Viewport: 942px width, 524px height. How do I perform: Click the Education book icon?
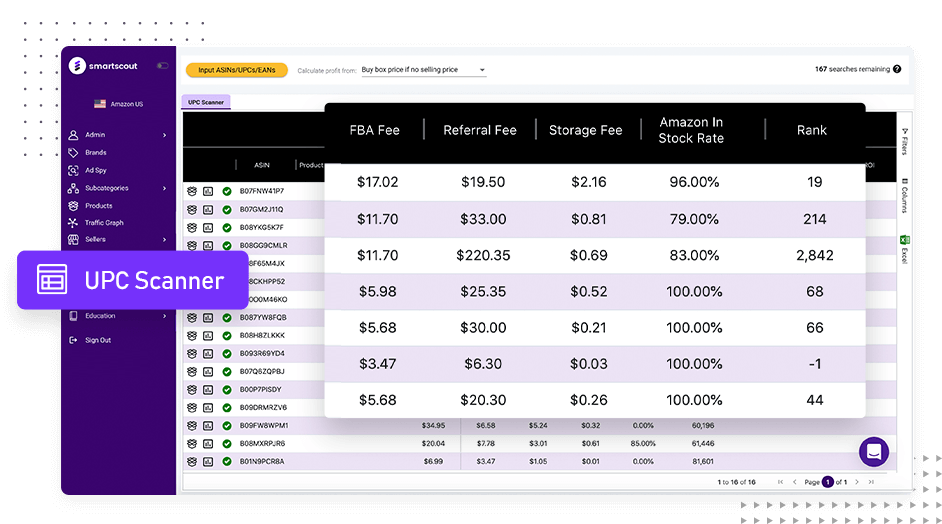point(73,315)
